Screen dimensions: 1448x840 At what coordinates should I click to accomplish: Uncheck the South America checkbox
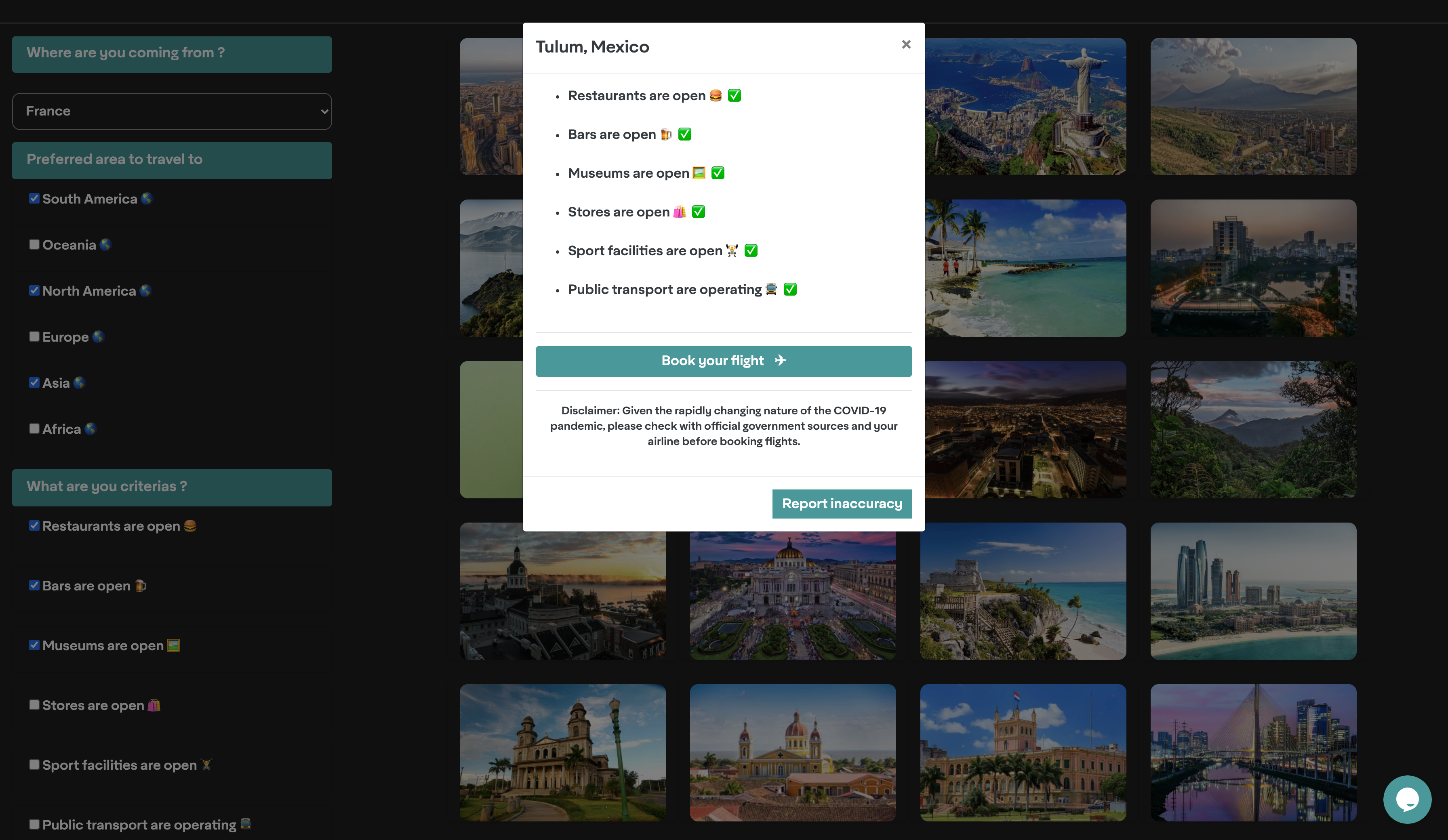(x=34, y=198)
